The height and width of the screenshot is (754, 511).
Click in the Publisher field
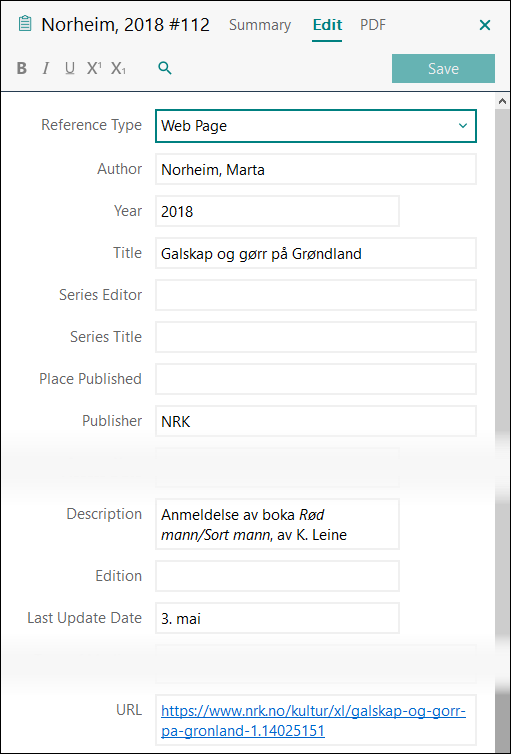316,421
